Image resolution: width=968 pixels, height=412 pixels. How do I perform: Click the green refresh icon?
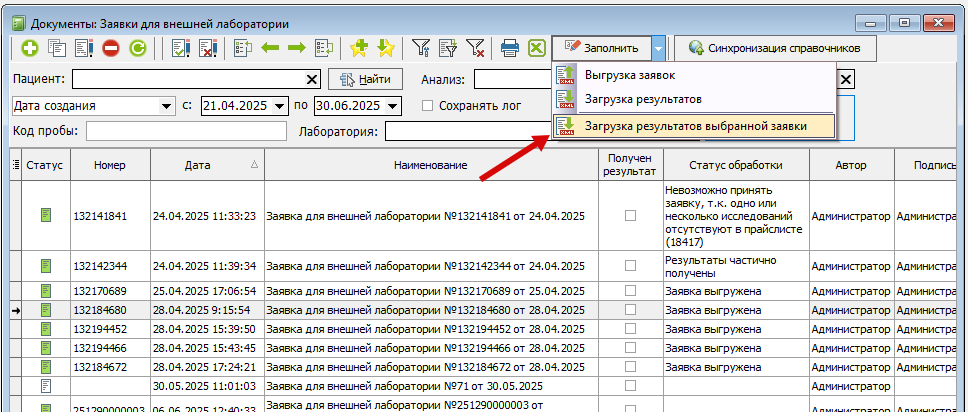[137, 47]
